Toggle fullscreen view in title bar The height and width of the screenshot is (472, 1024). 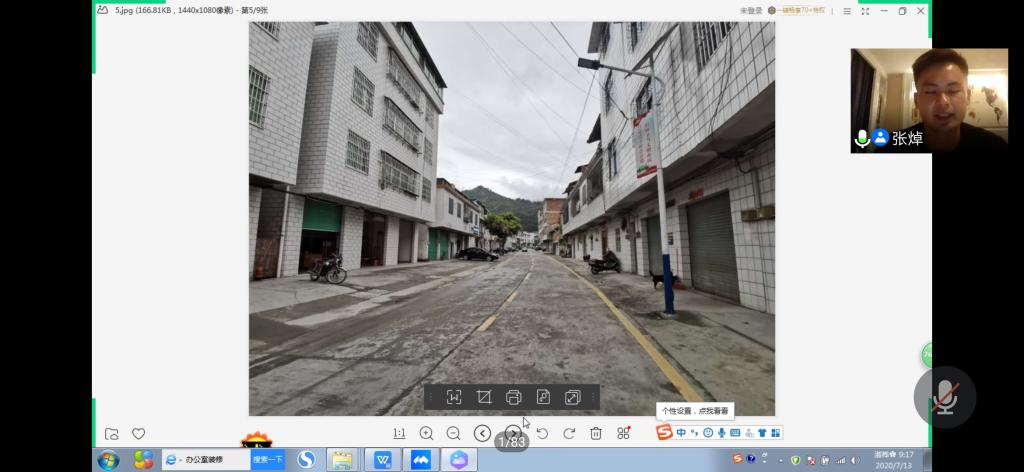[865, 11]
